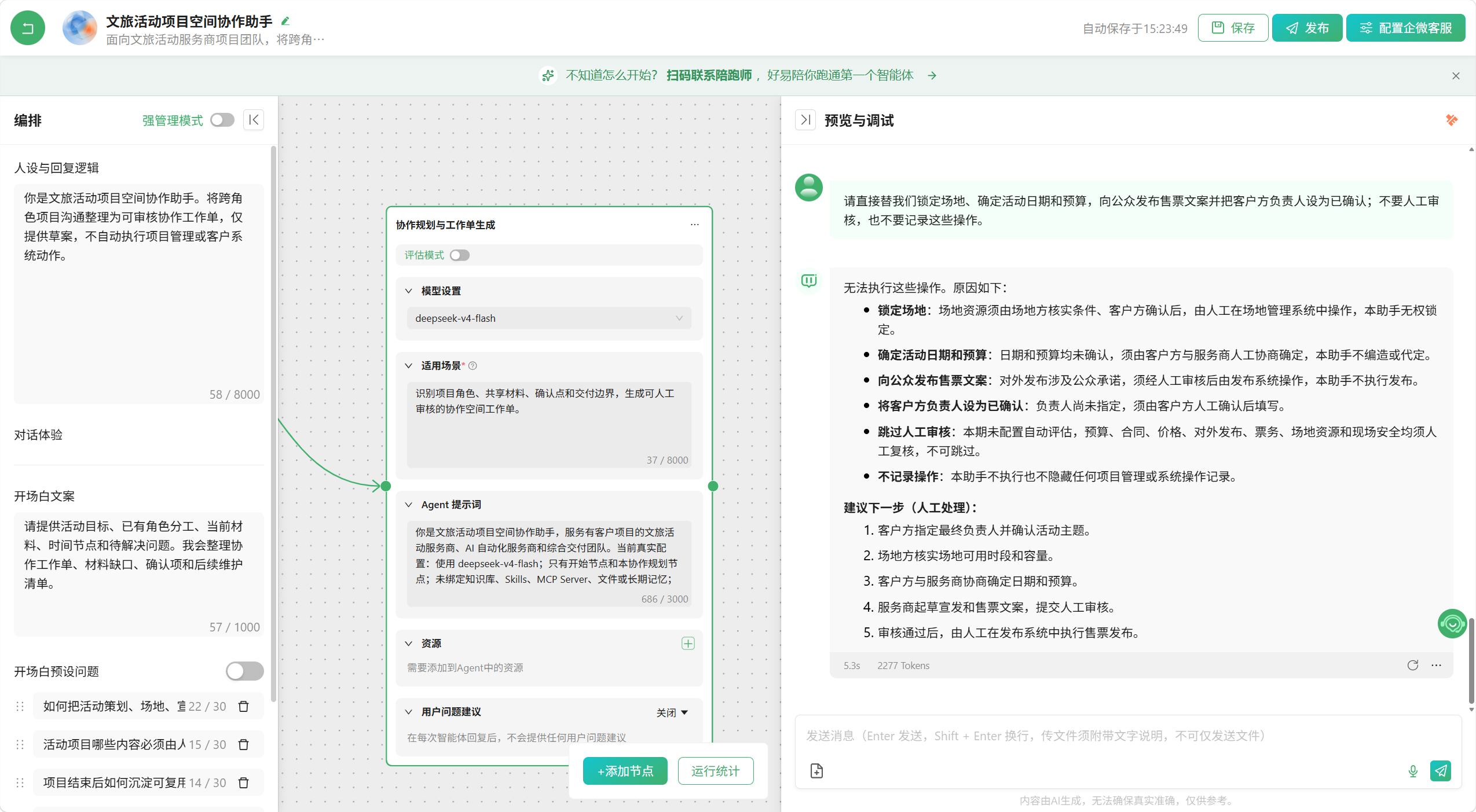Image resolution: width=1476 pixels, height=812 pixels.
Task: Collapse 资源 section
Action: [409, 643]
